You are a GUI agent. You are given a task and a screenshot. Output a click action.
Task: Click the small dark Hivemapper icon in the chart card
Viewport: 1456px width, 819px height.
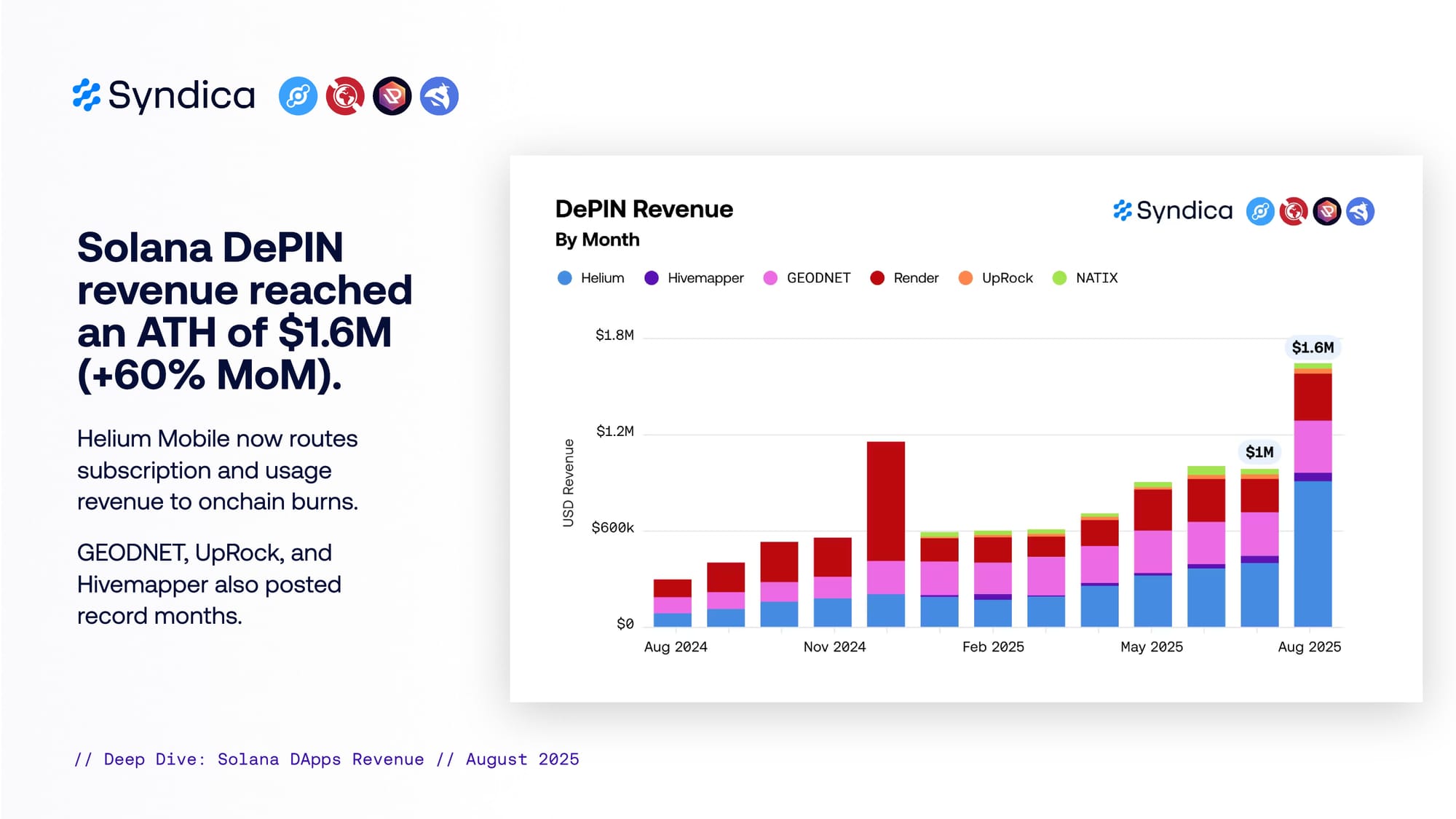pos(1327,212)
